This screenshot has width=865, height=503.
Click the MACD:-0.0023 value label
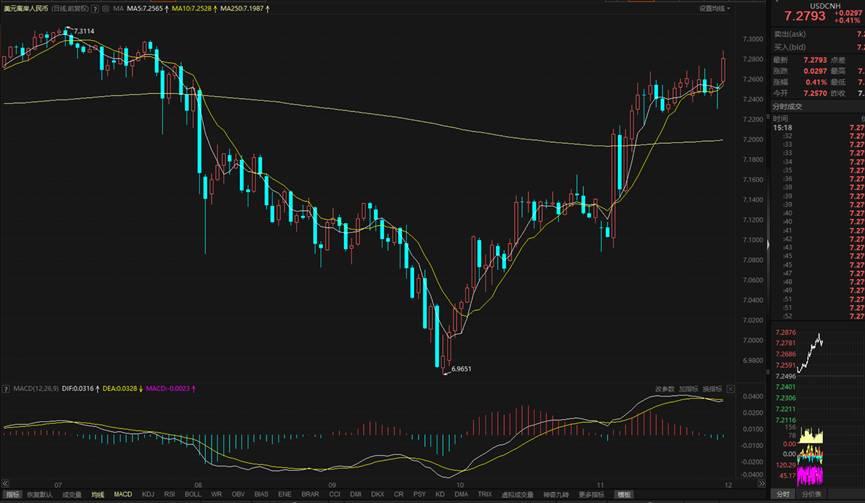pyautogui.click(x=168, y=389)
